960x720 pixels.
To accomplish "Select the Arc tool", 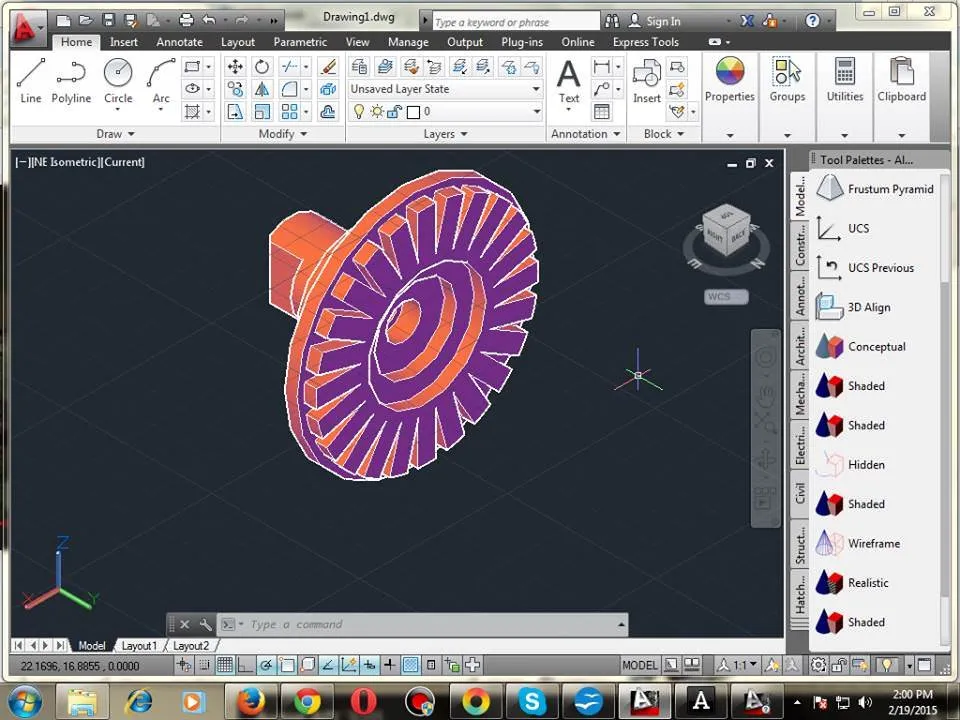I will pos(161,80).
